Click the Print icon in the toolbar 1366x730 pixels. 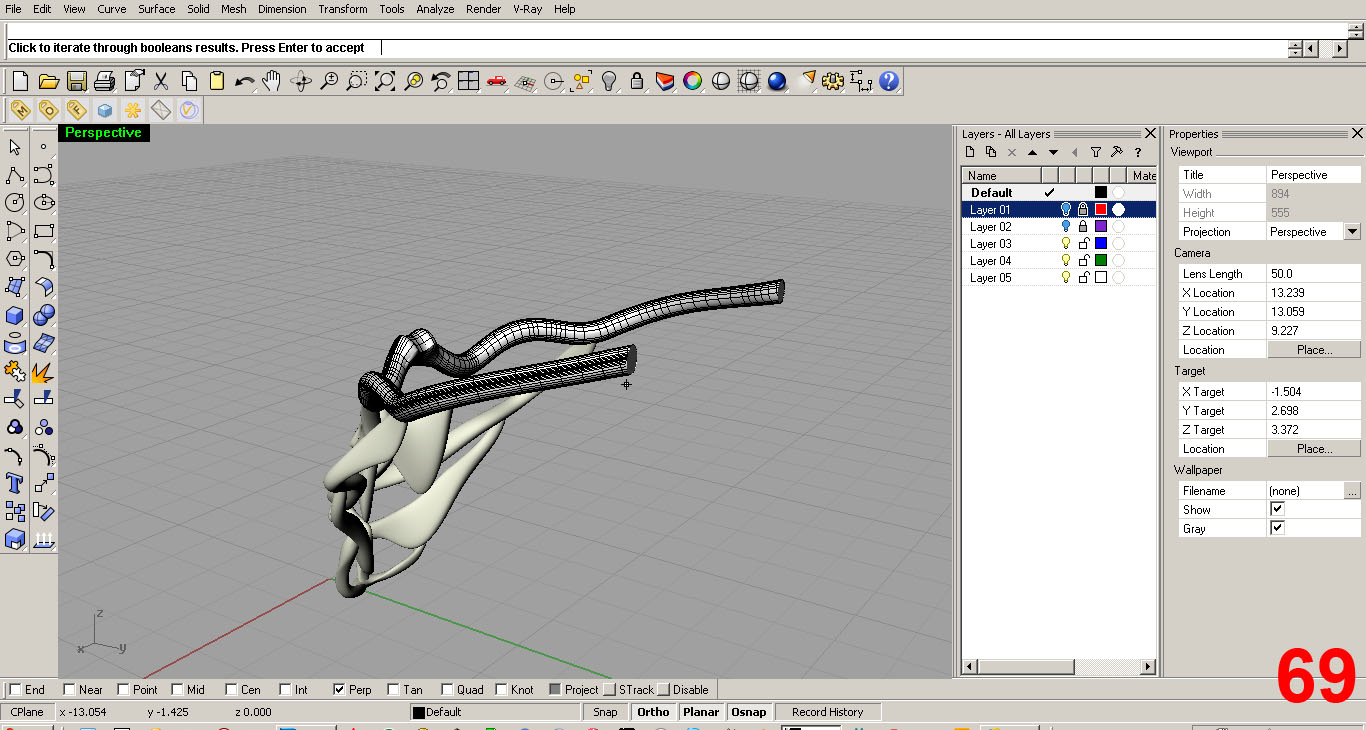[104, 81]
